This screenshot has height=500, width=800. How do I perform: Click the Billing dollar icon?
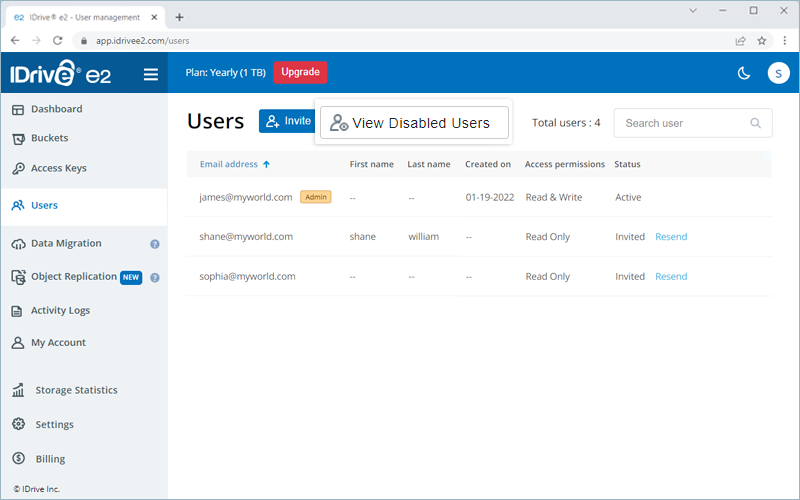[18, 458]
